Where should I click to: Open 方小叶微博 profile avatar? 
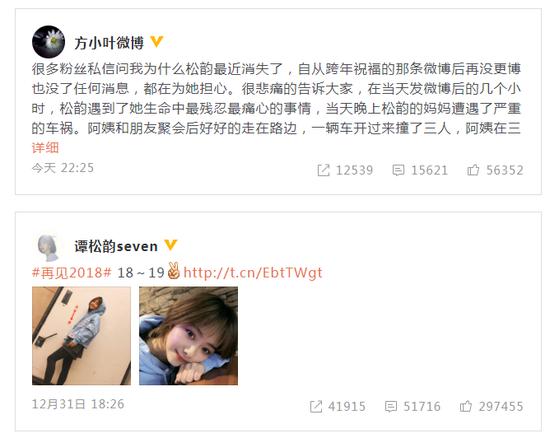click(x=48, y=42)
